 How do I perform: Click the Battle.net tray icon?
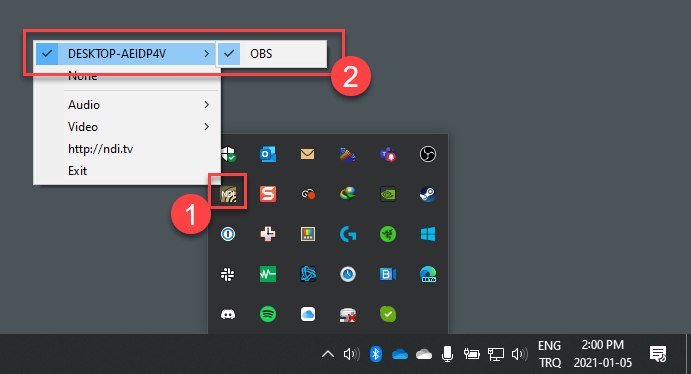(308, 274)
